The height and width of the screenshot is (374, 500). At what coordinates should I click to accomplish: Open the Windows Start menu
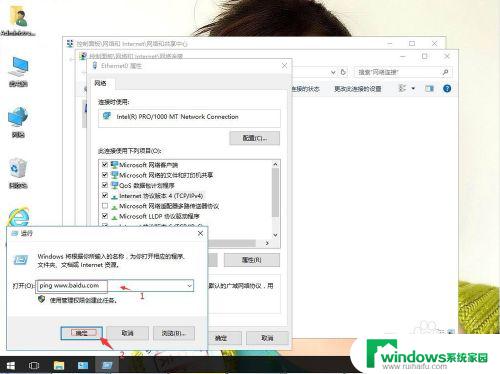pyautogui.click(x=10, y=366)
